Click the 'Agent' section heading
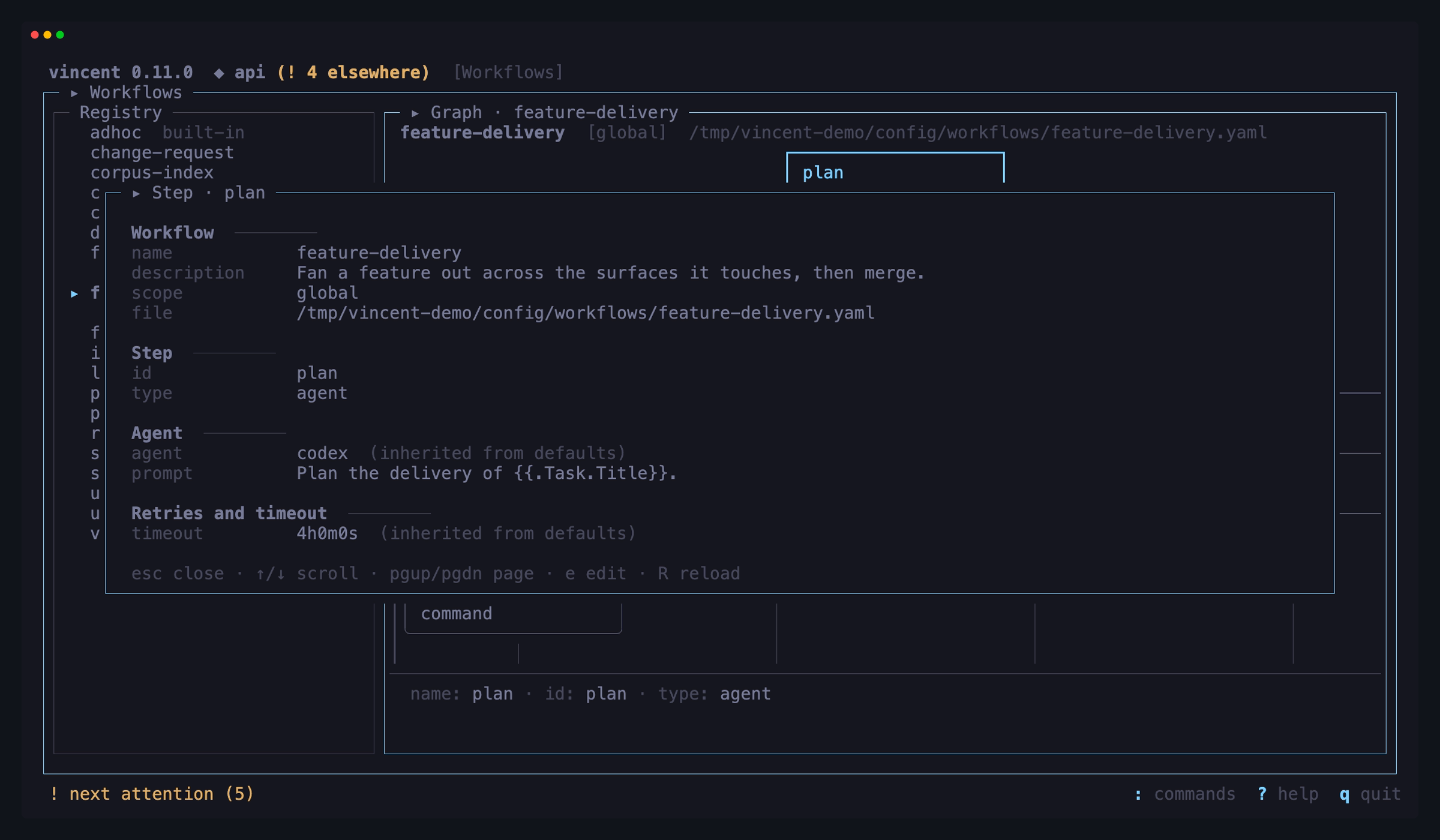Viewport: 1440px width, 840px height. [157, 433]
